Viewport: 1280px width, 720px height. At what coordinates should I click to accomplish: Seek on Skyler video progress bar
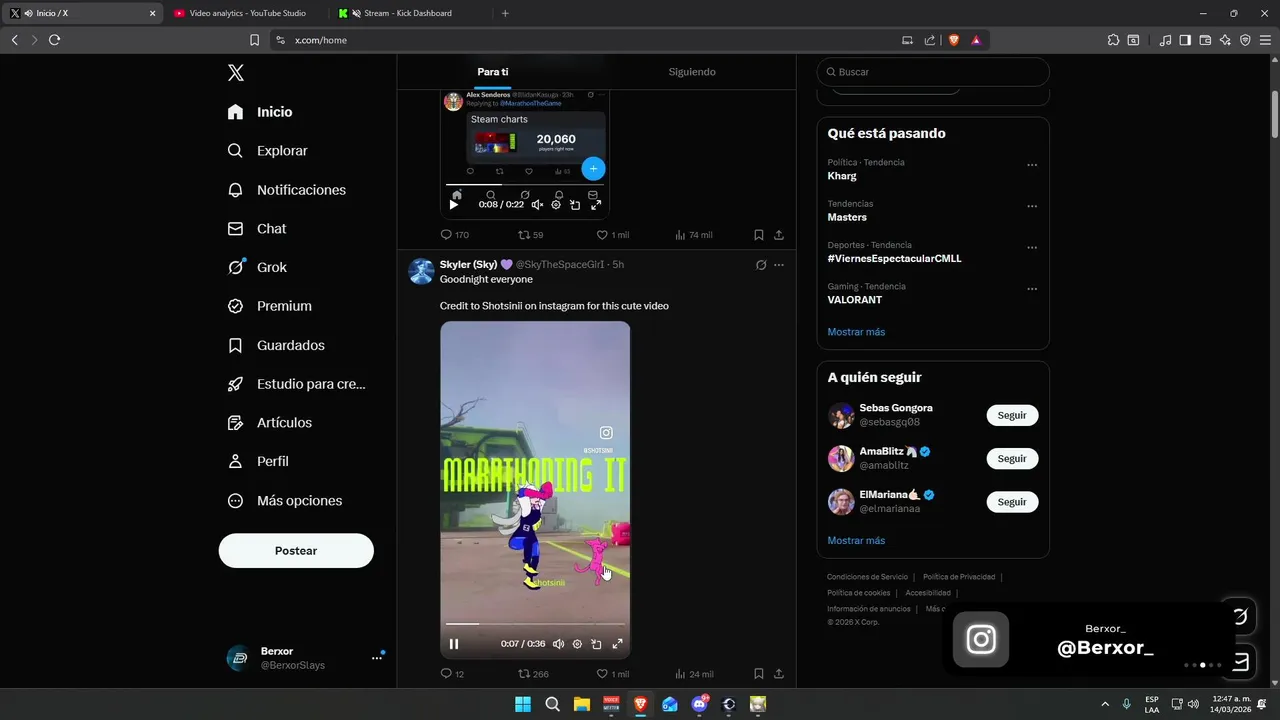(535, 624)
